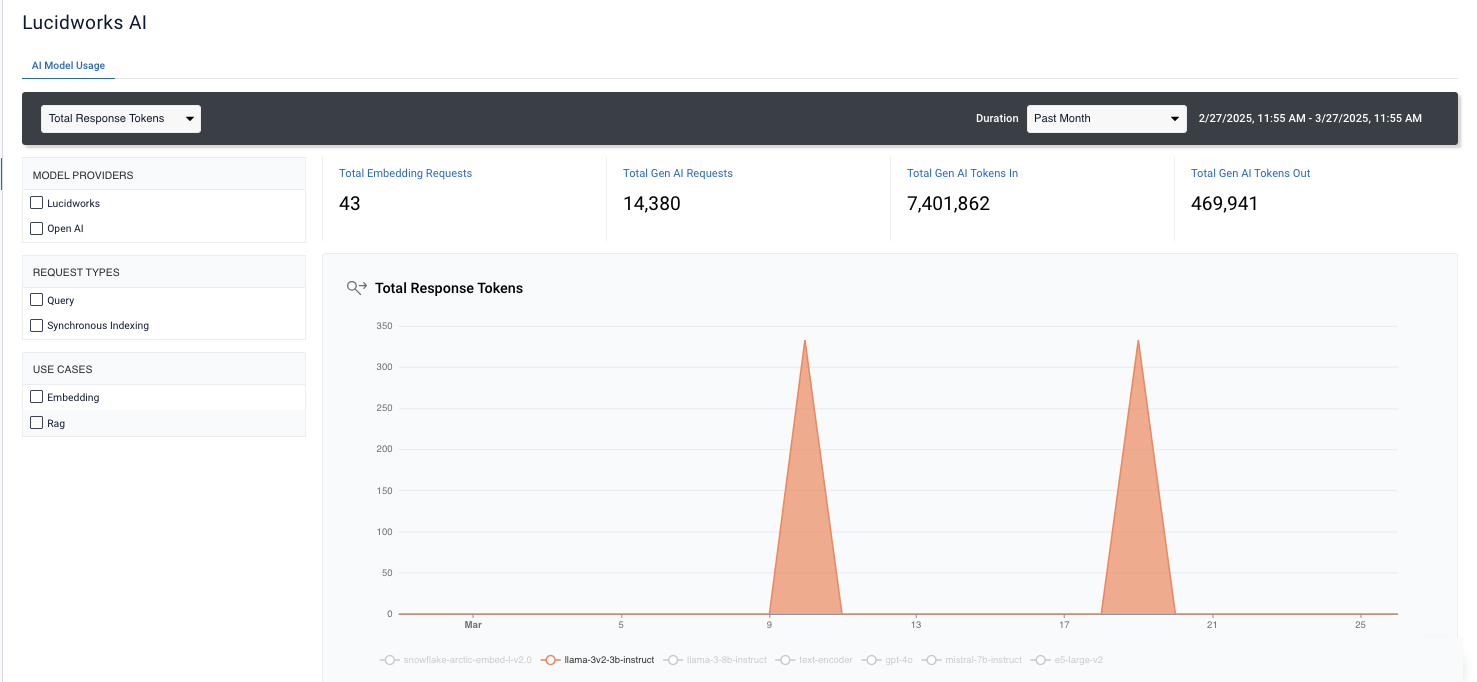Check the Lucidworks model provider checkbox
This screenshot has height=682, width=1477.
(37, 203)
